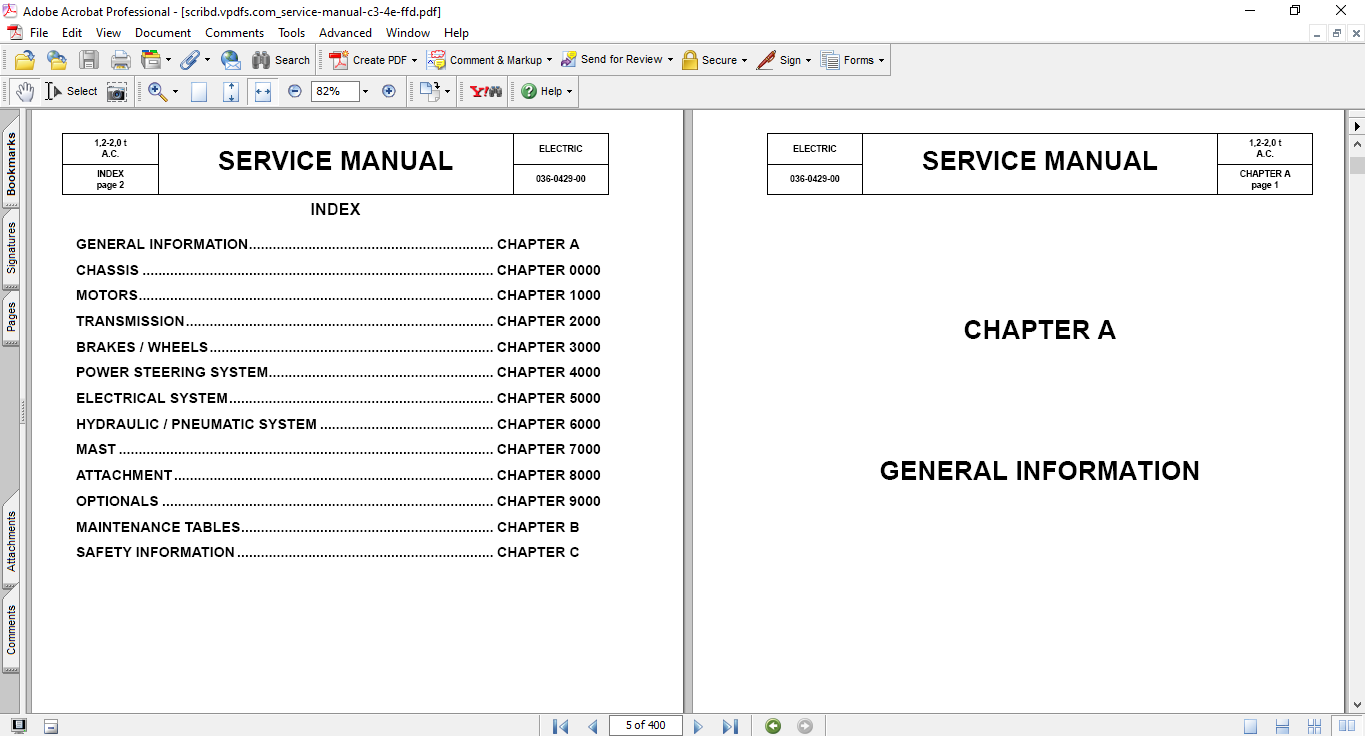This screenshot has height=736, width=1365.
Task: Click the Rotate view page icon
Action: click(x=429, y=91)
